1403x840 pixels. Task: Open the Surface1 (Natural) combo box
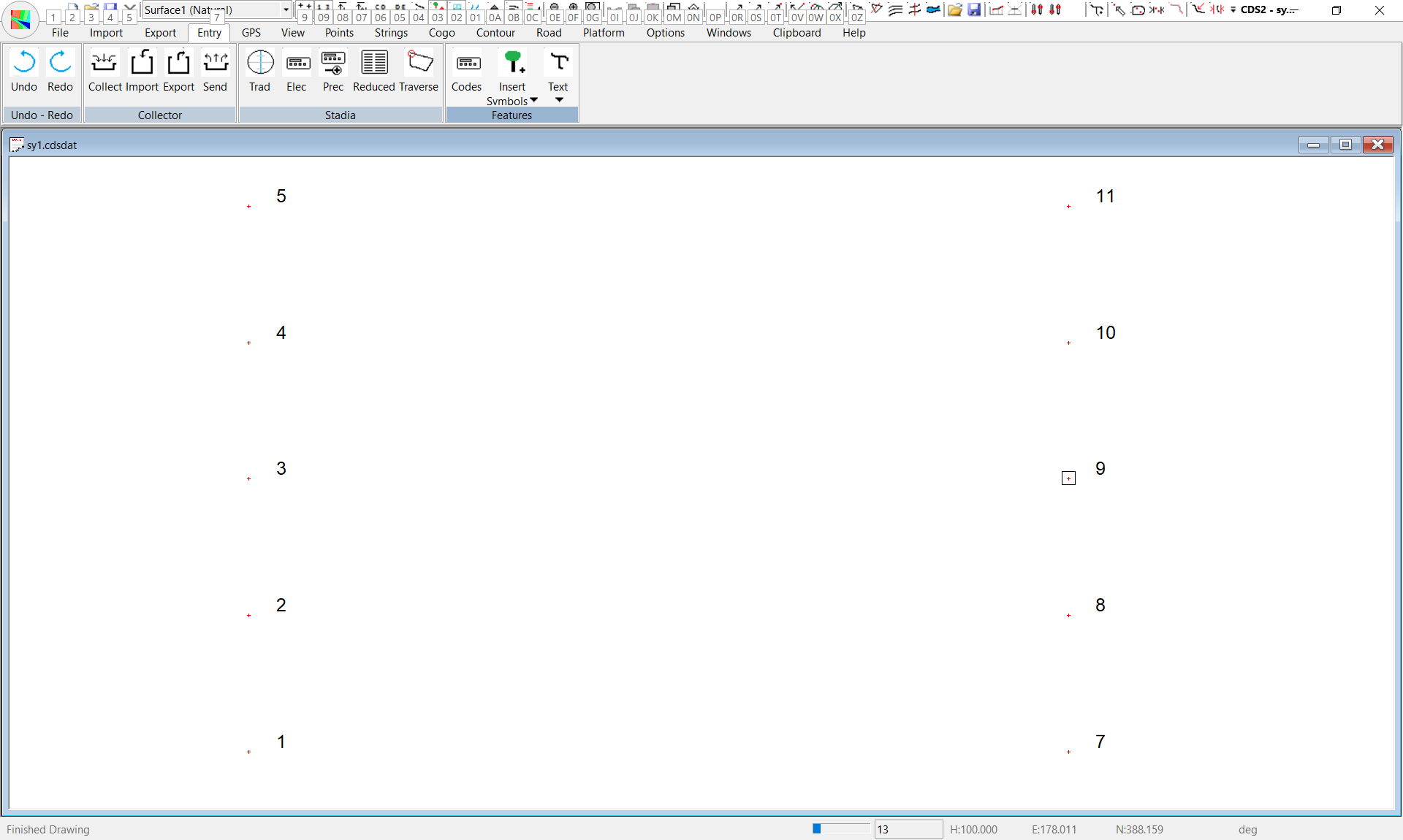(286, 9)
